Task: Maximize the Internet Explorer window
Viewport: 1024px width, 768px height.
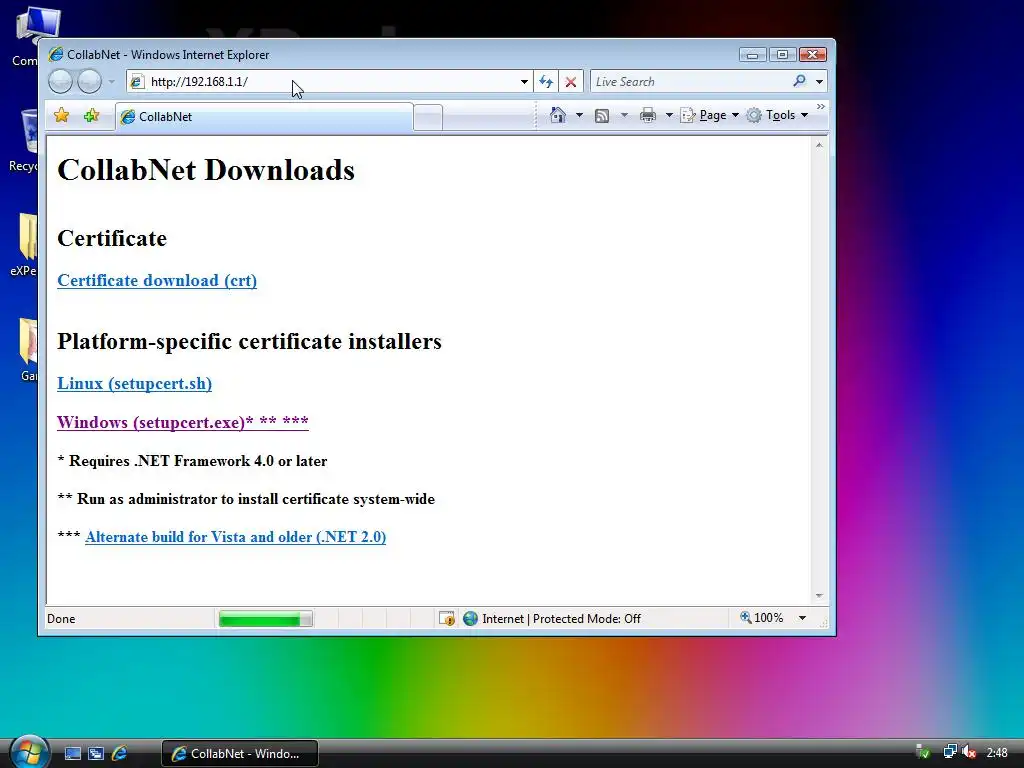Action: click(782, 55)
